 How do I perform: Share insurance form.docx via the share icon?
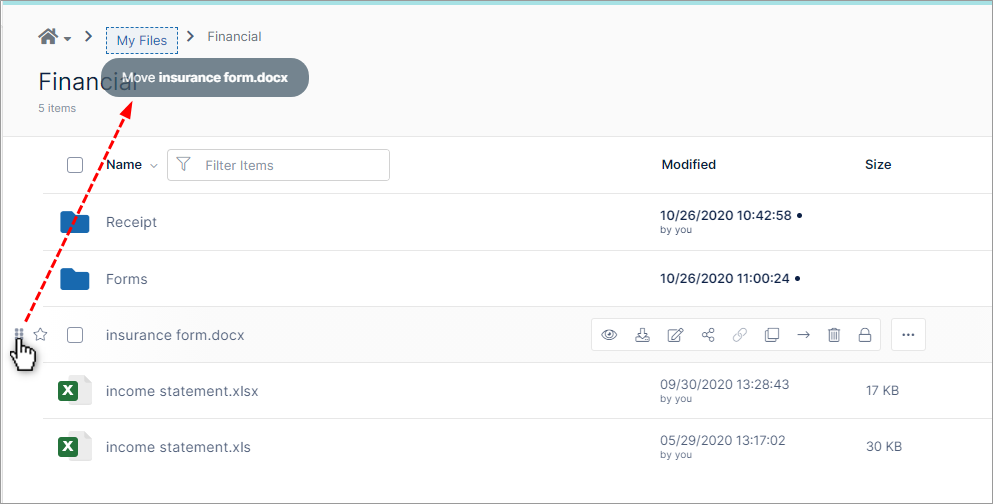[x=708, y=335]
